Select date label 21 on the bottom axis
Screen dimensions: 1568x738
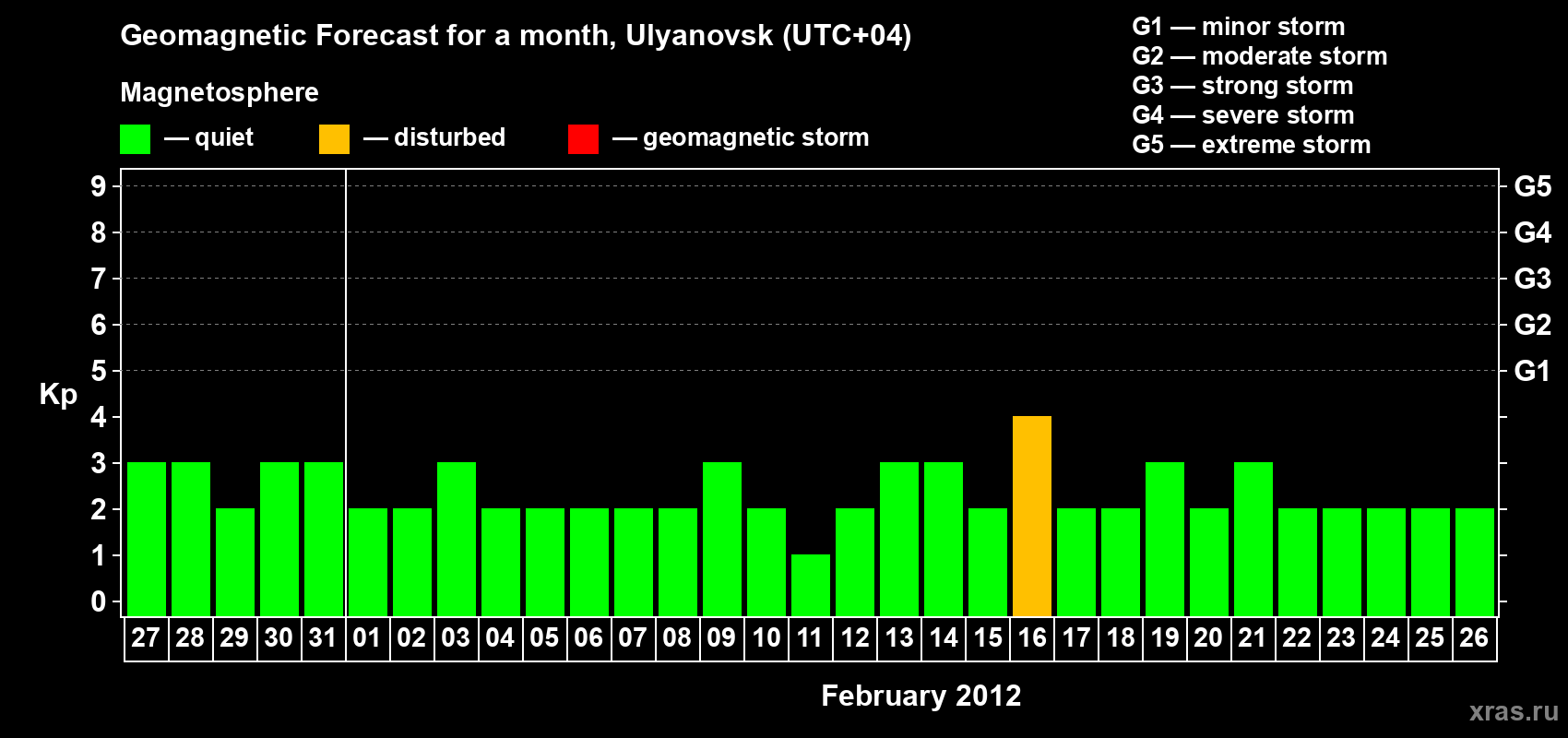(1253, 638)
